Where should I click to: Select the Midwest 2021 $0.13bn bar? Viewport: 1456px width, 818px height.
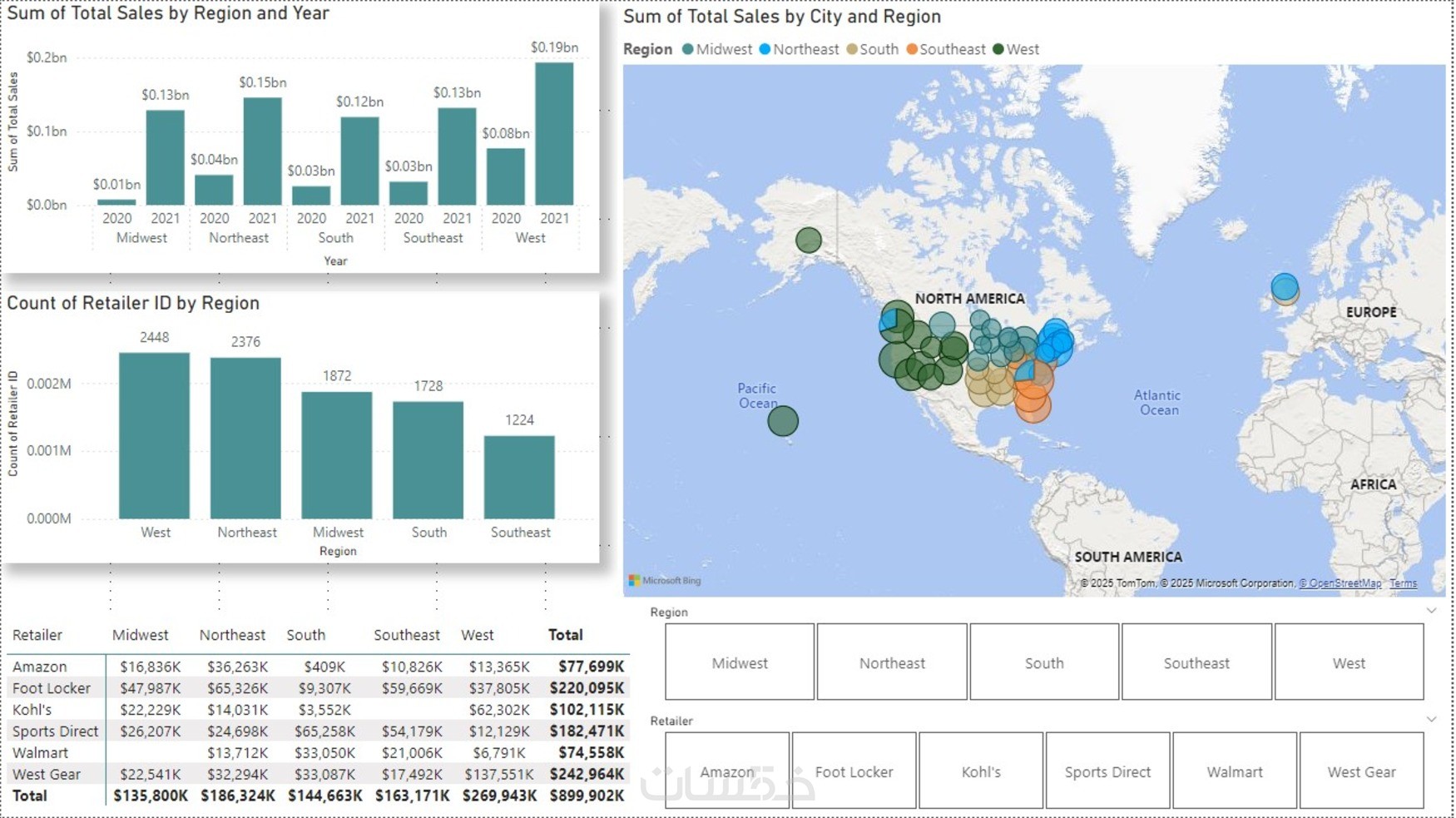pos(165,157)
